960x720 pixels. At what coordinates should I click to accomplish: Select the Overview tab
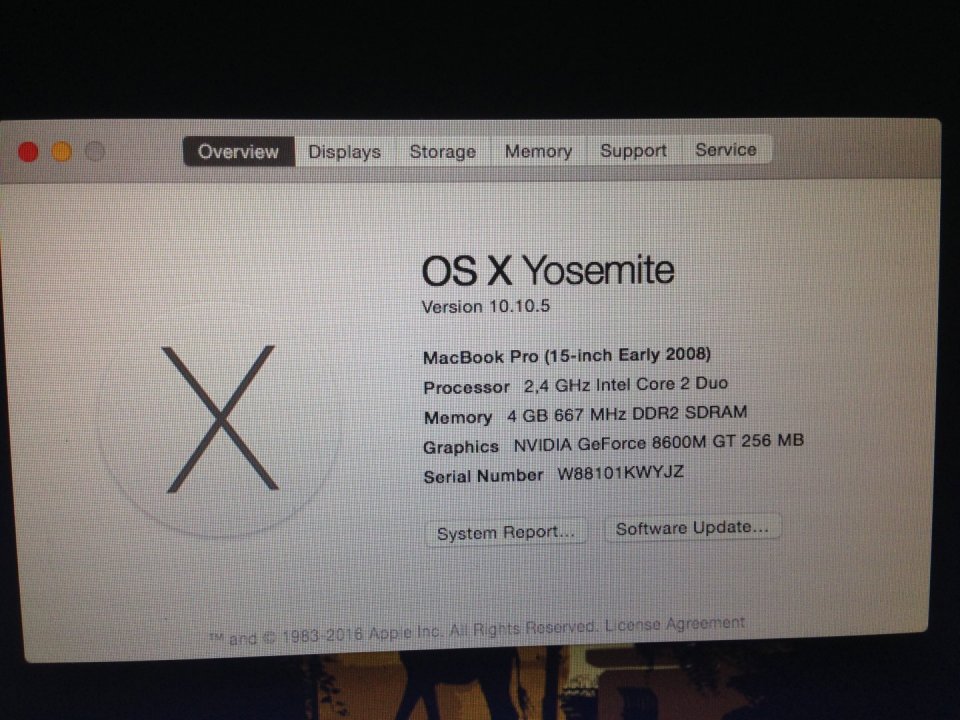[x=238, y=151]
